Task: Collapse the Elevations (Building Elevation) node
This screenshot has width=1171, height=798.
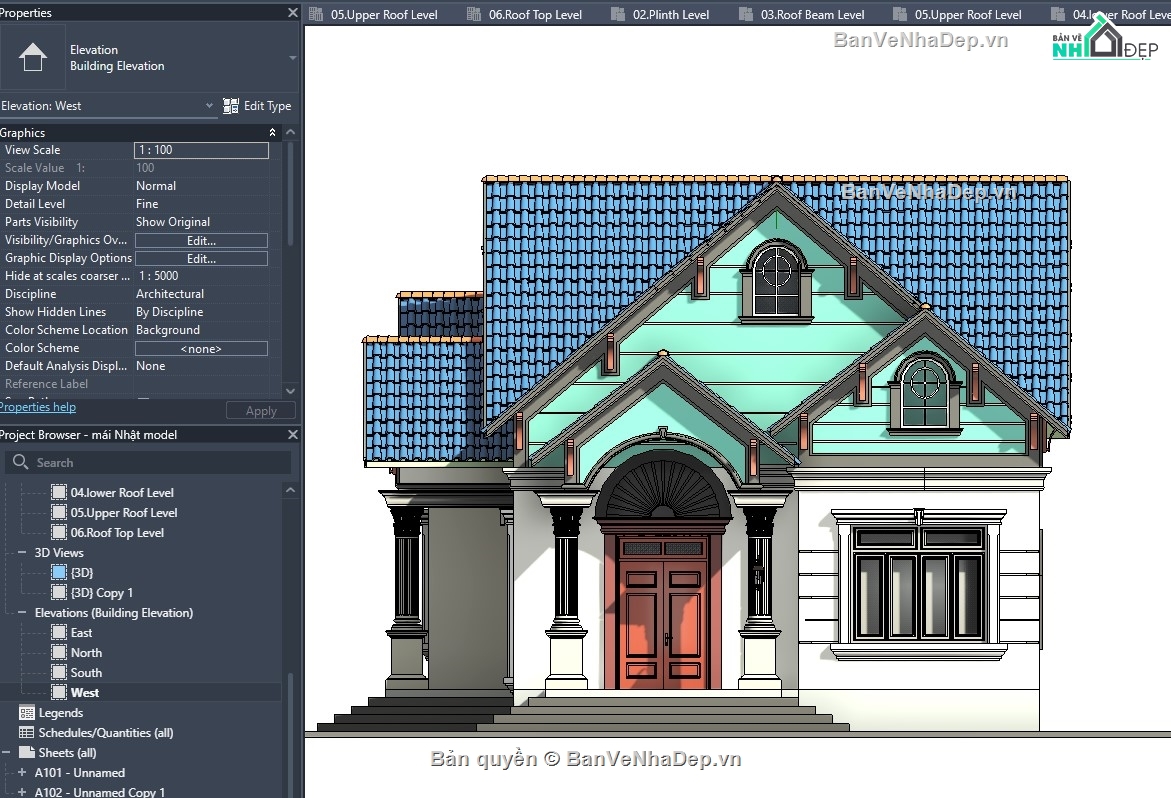Action: pyautogui.click(x=22, y=612)
